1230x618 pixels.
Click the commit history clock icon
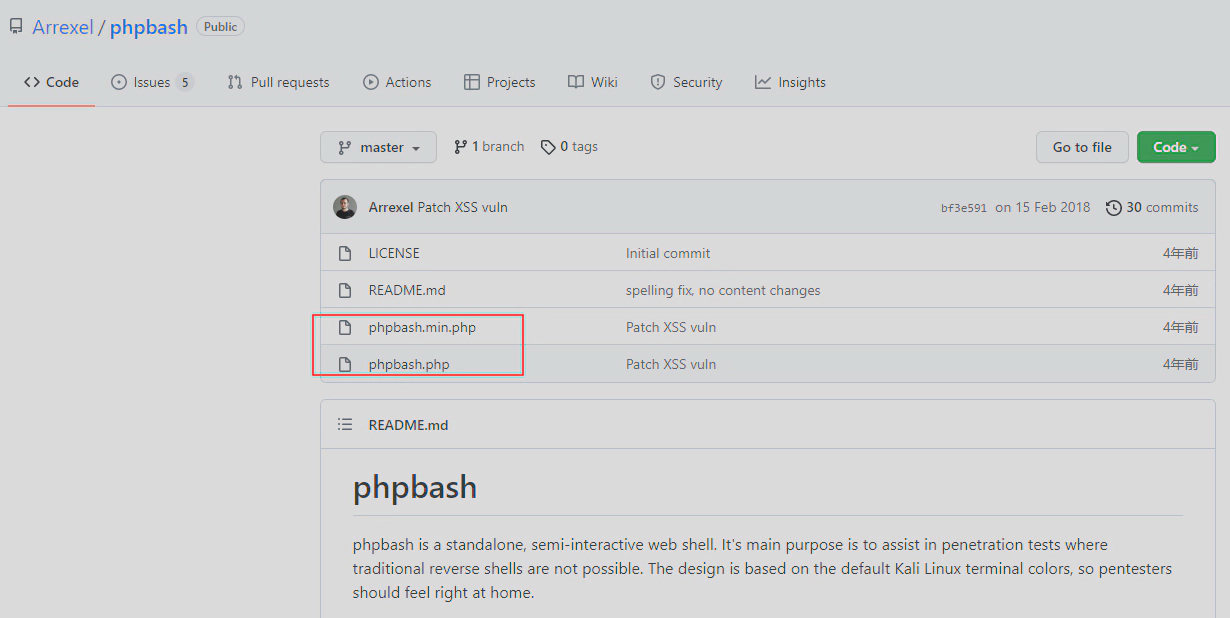[1113, 208]
